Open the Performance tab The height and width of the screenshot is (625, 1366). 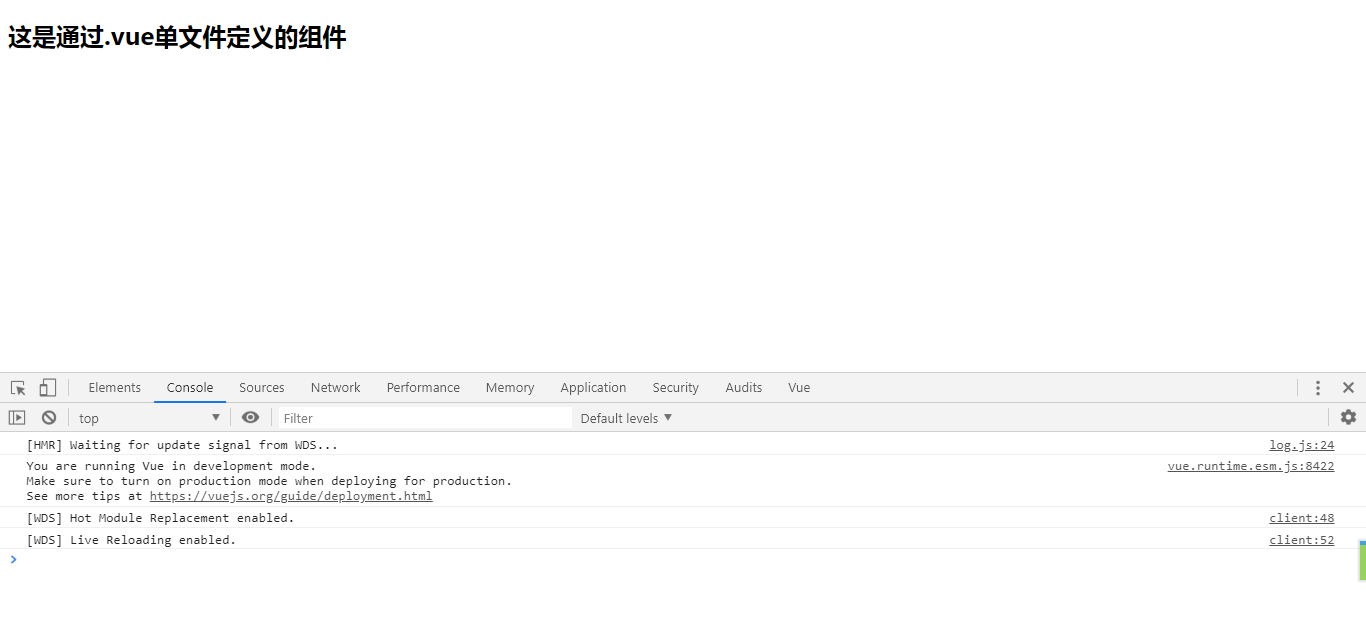(423, 388)
